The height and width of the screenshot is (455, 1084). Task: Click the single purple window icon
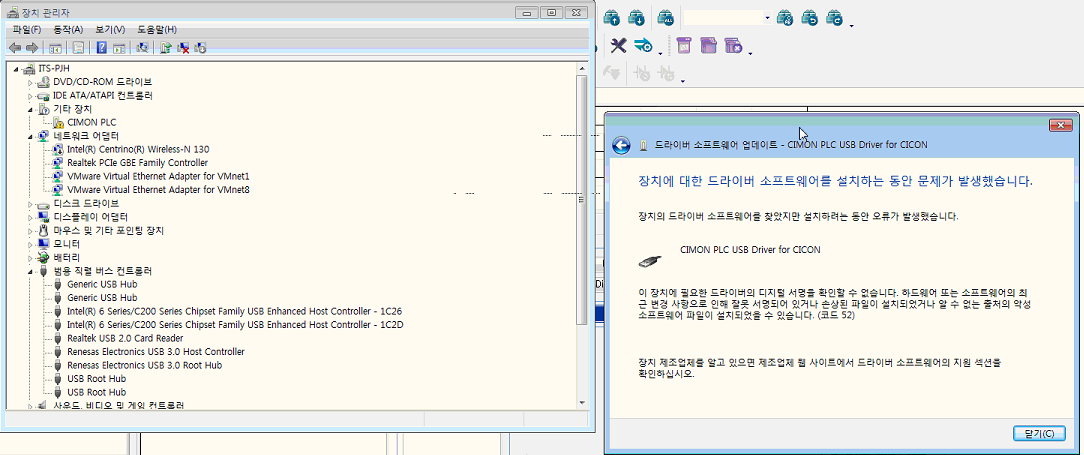click(x=684, y=46)
